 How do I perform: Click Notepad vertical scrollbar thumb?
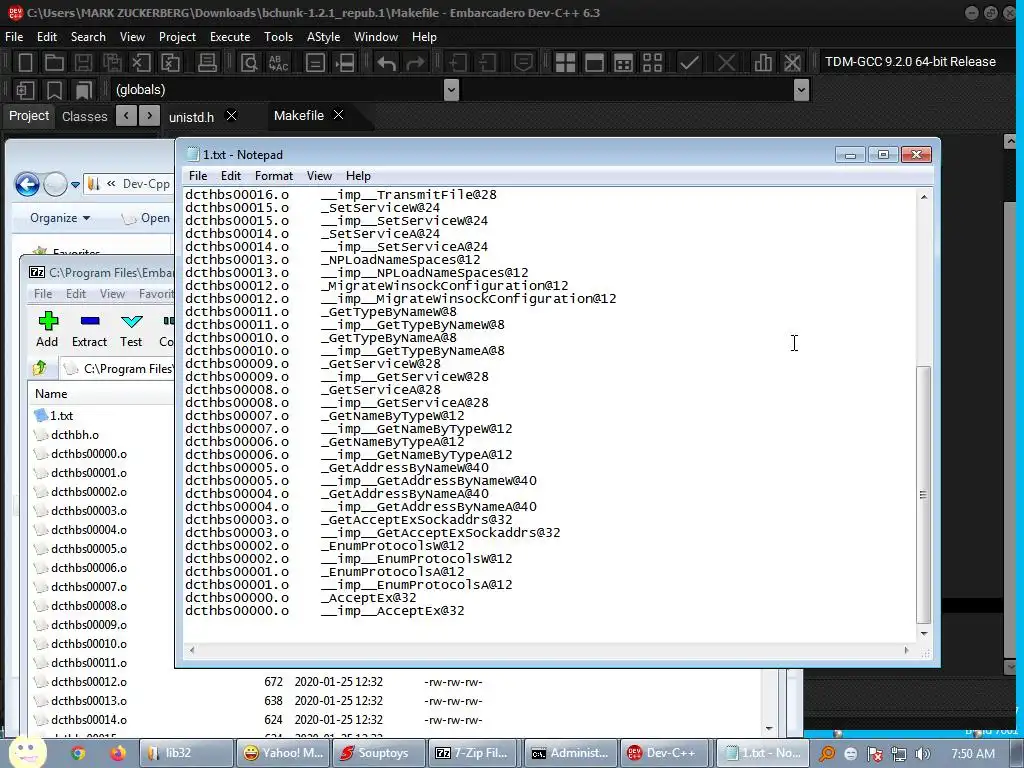923,493
